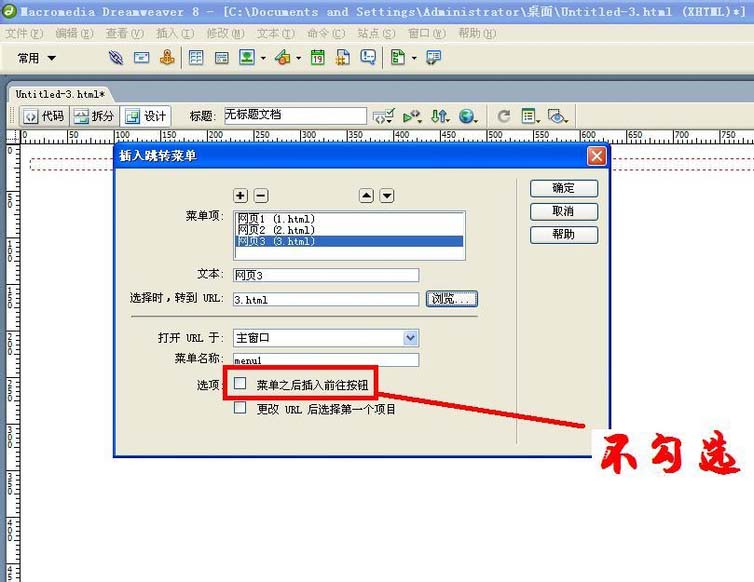Click the 标题 document title field

pyautogui.click(x=296, y=115)
